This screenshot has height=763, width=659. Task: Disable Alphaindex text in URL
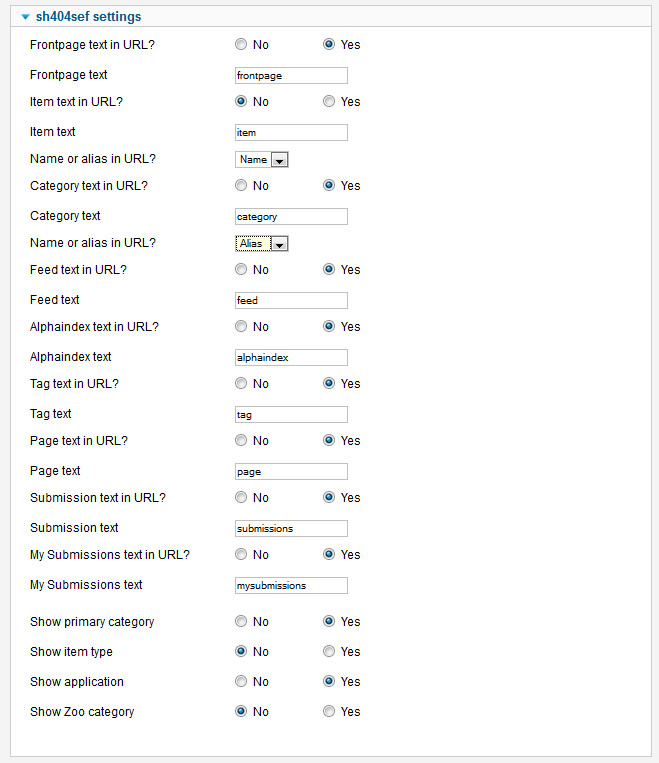(x=241, y=327)
